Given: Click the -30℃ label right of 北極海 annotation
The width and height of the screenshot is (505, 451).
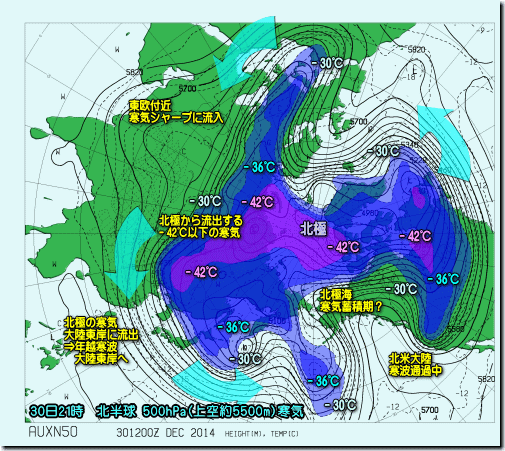Looking at the screenshot, I should [401, 289].
